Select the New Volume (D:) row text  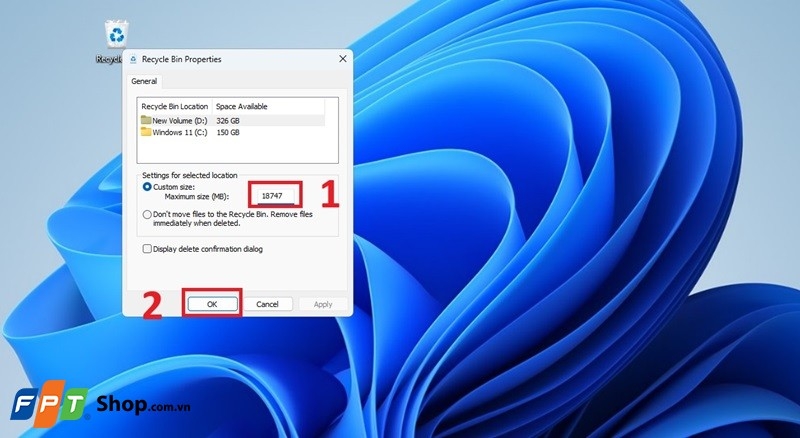click(x=180, y=121)
